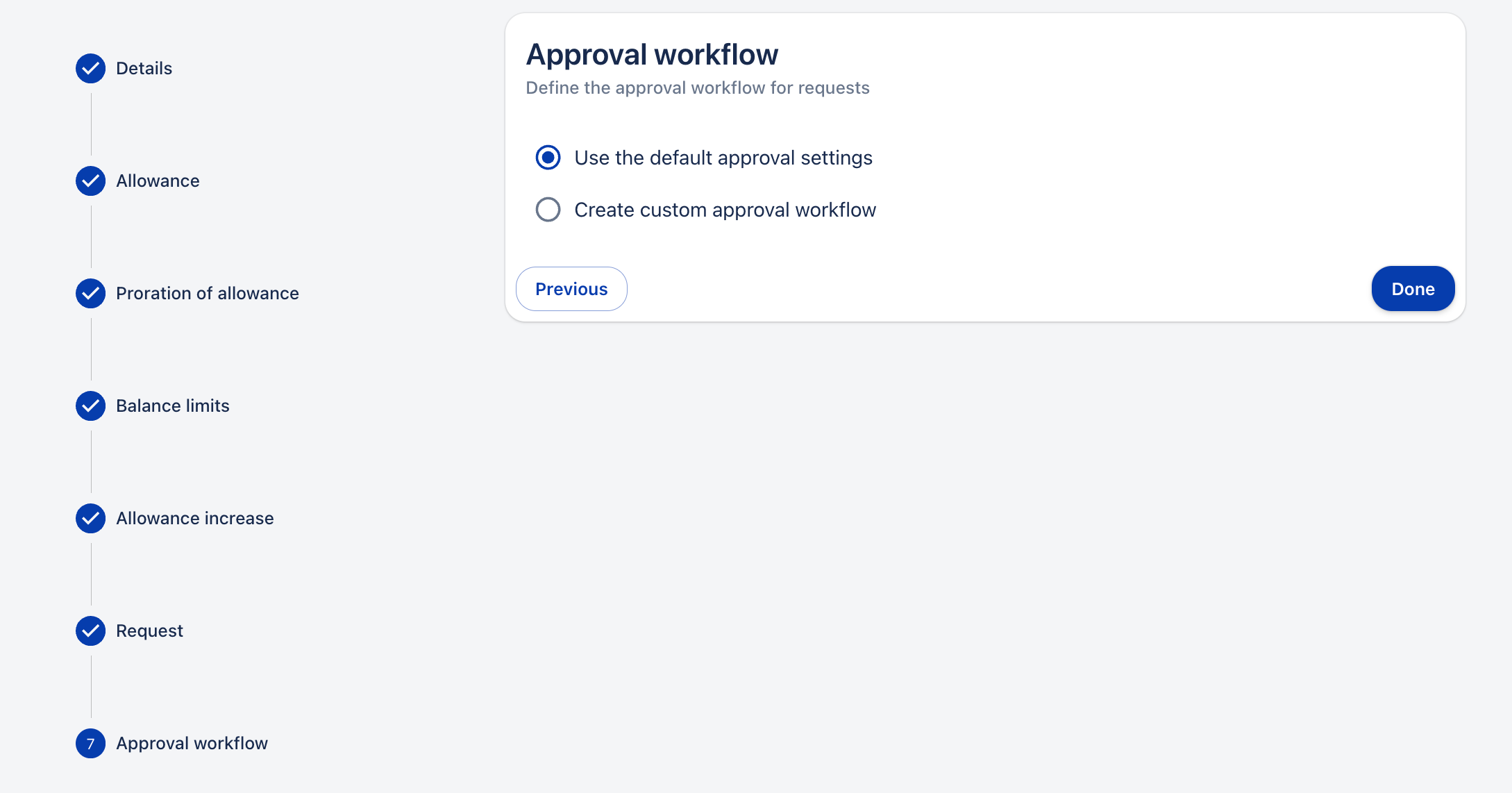Select Use the default approval settings radio

pyautogui.click(x=548, y=158)
